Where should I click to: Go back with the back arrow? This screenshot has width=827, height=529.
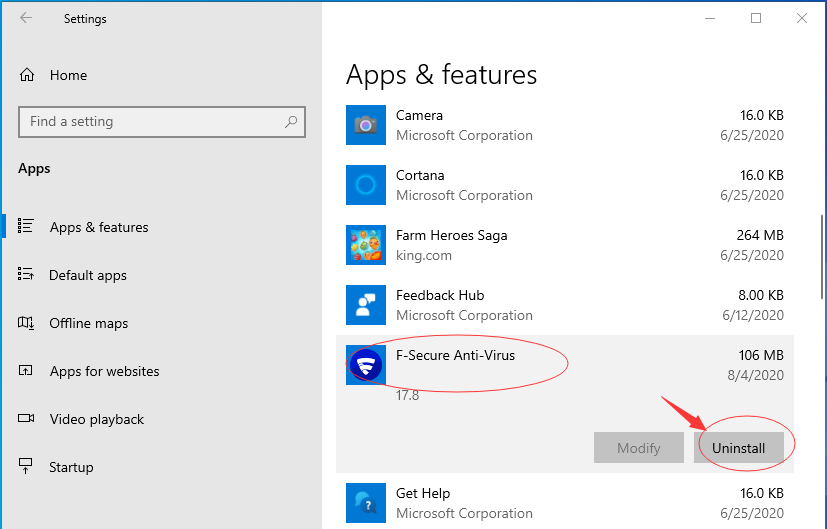coord(26,18)
